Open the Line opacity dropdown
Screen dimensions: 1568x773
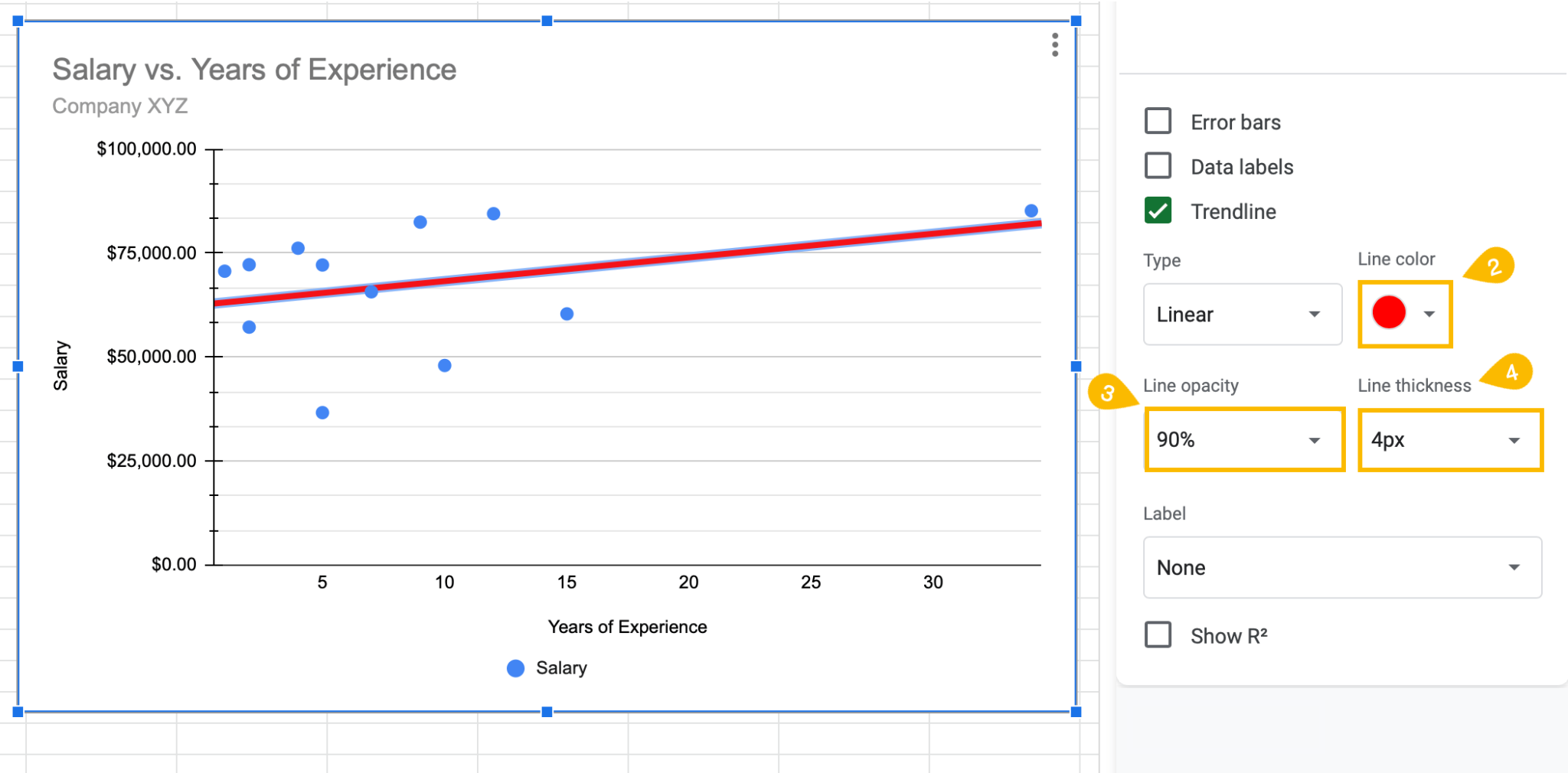(1315, 439)
